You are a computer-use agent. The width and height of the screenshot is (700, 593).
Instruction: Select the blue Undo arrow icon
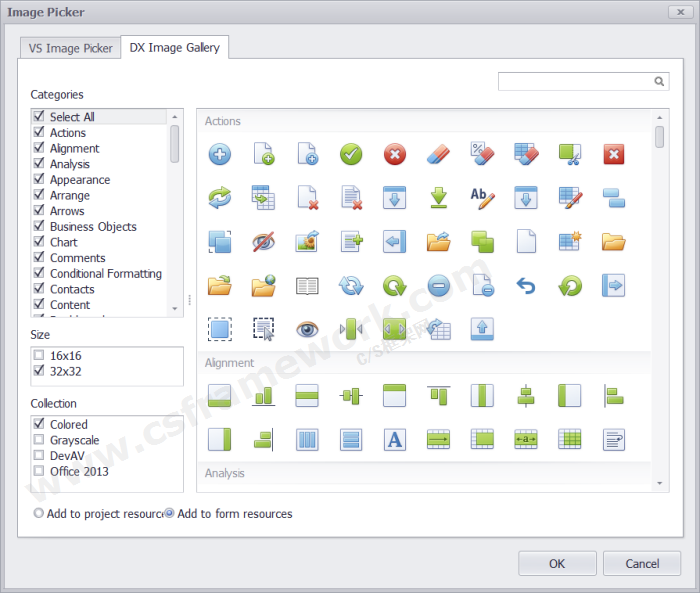click(x=527, y=286)
